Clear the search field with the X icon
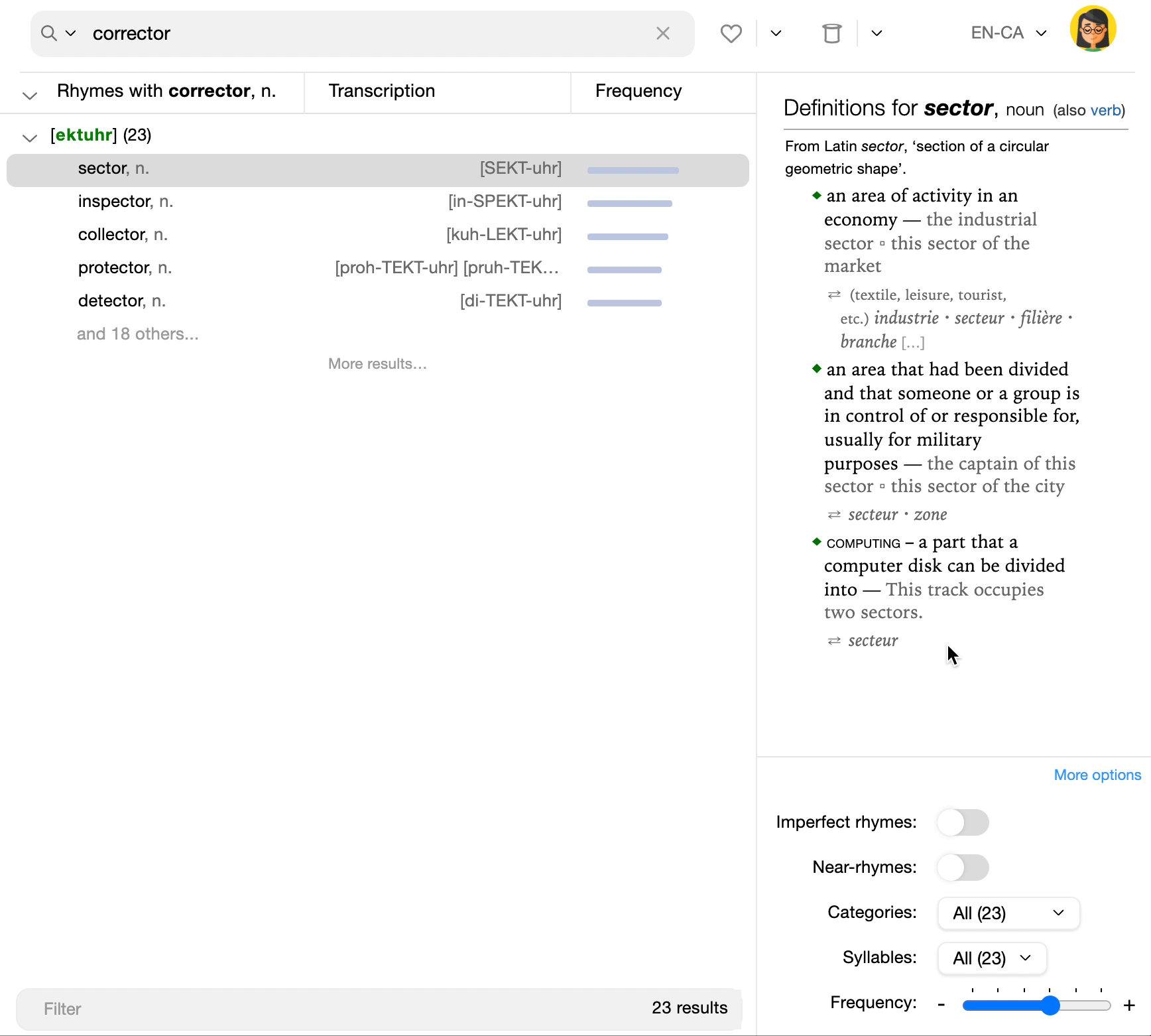The width and height of the screenshot is (1151, 1036). [662, 33]
